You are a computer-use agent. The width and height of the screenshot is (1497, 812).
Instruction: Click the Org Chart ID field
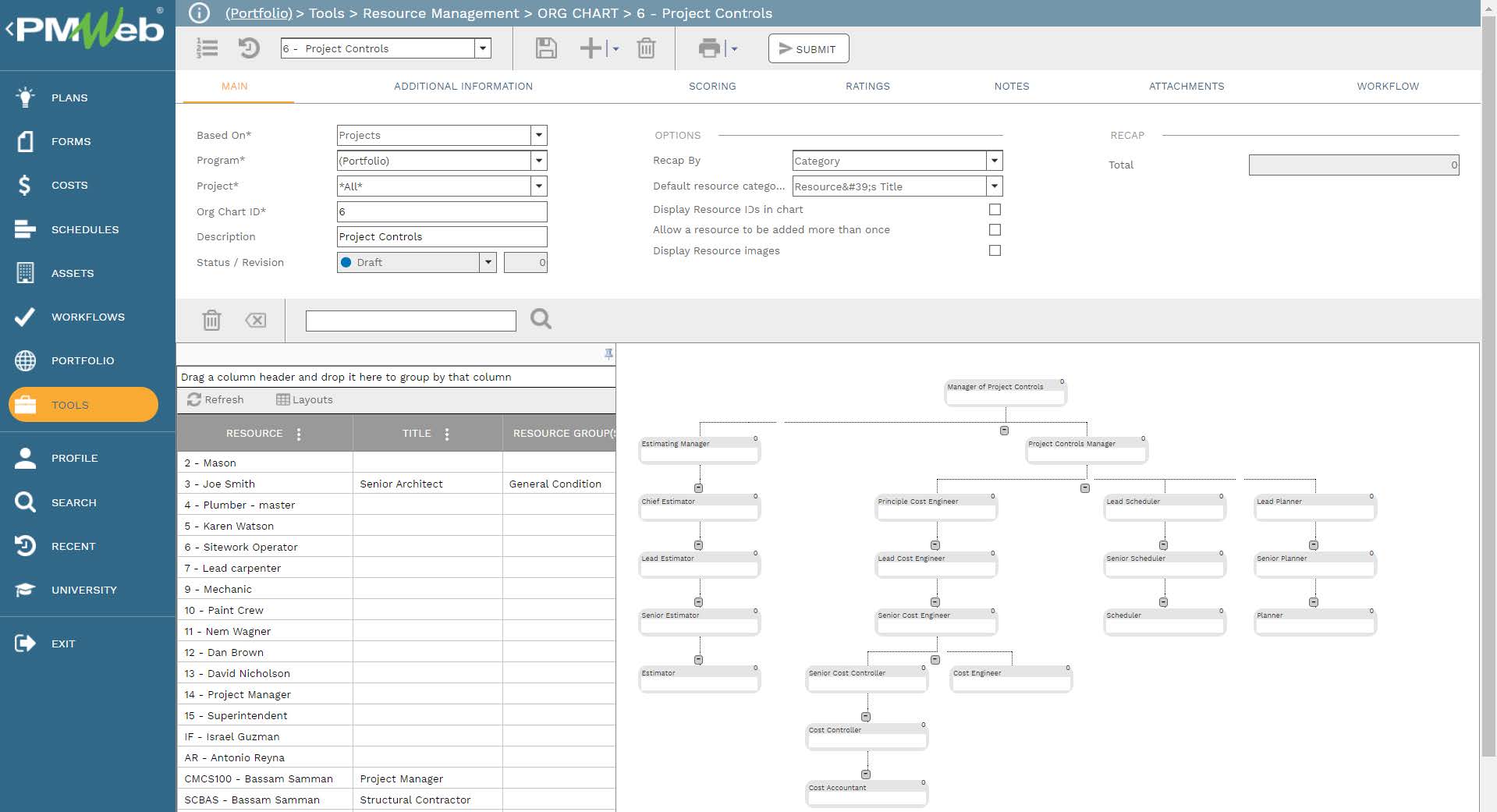[442, 211]
